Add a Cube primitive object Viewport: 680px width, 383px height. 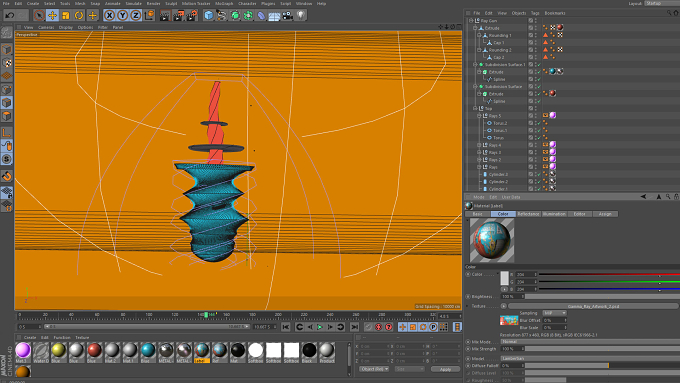[x=209, y=16]
